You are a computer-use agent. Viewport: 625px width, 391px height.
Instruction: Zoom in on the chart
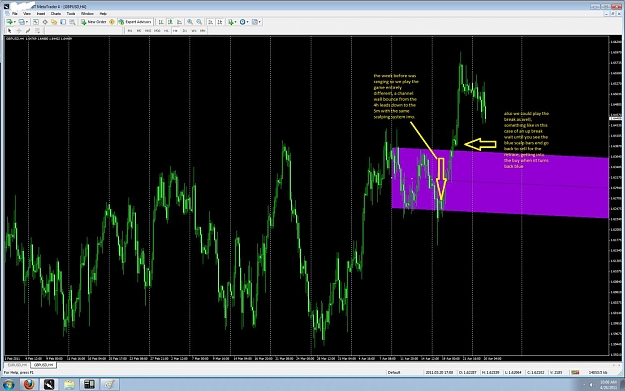[x=190, y=22]
